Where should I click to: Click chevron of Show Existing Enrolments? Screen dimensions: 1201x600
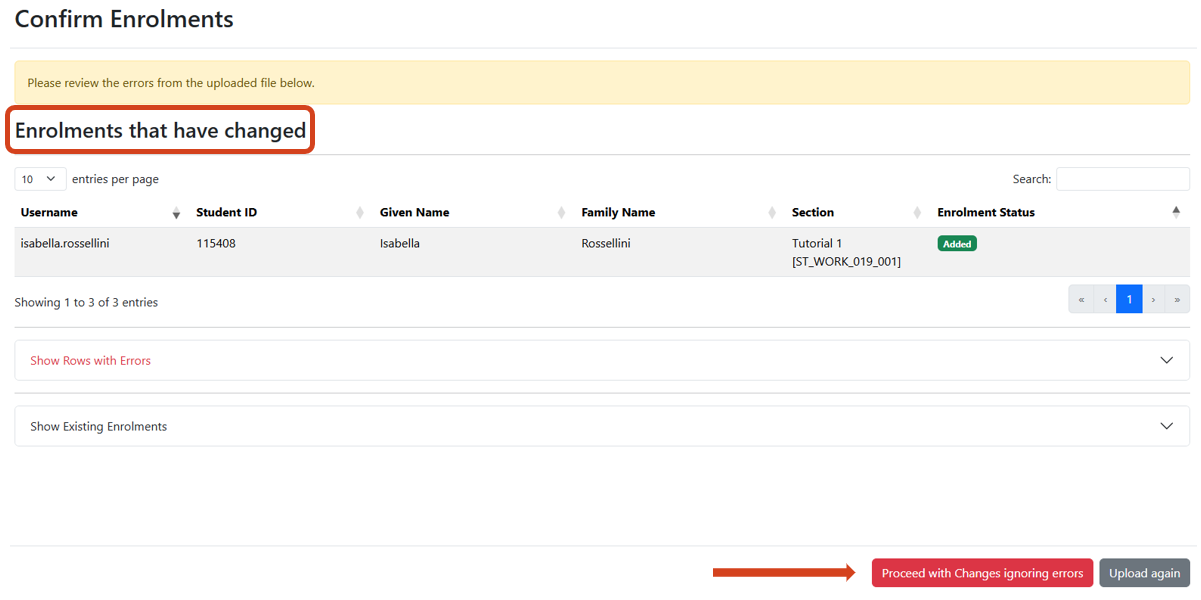pyautogui.click(x=1166, y=426)
